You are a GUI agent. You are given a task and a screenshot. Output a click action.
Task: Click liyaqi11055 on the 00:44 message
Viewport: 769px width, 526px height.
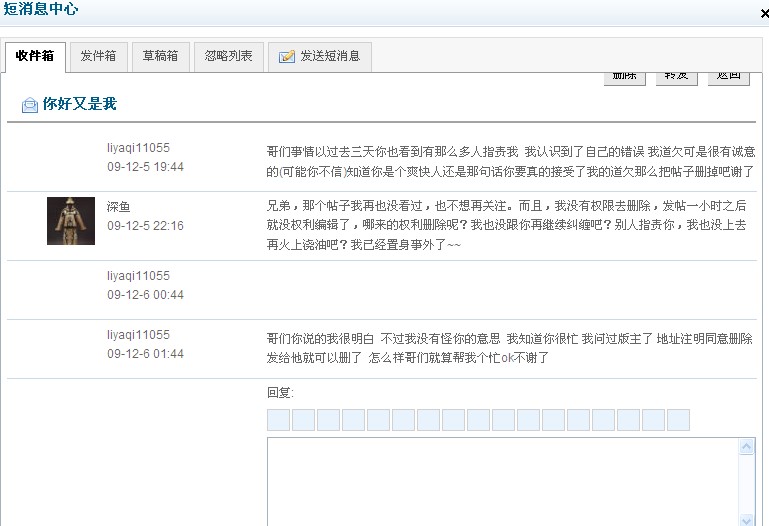(x=138, y=276)
